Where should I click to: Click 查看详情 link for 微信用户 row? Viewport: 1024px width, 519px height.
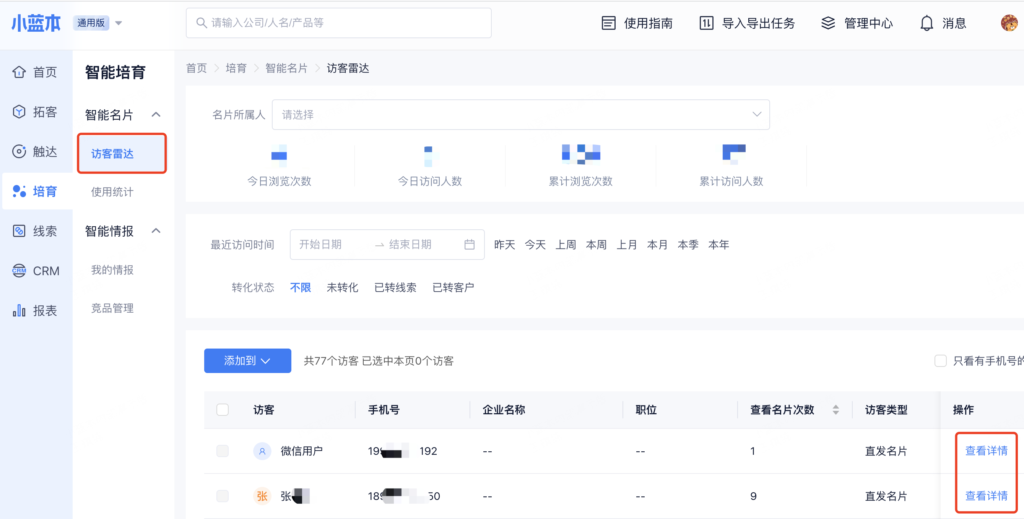(986, 451)
